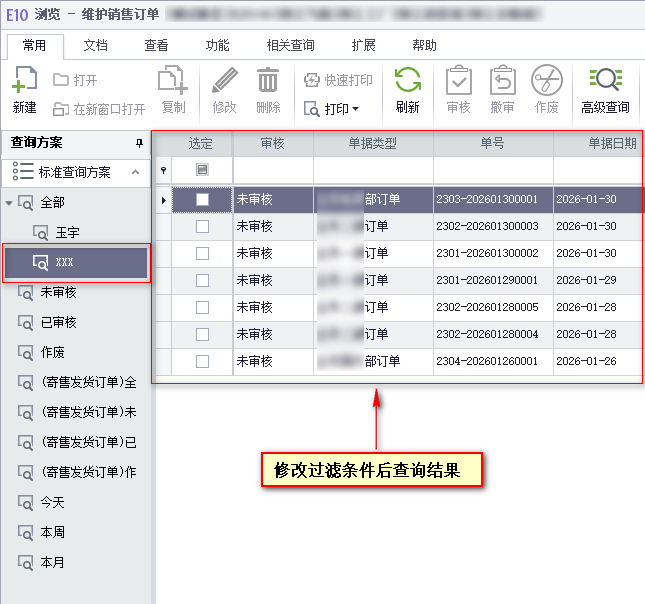Image resolution: width=645 pixels, height=604 pixels.
Task: Collapse the 标准查询方案 section
Action: point(135,173)
